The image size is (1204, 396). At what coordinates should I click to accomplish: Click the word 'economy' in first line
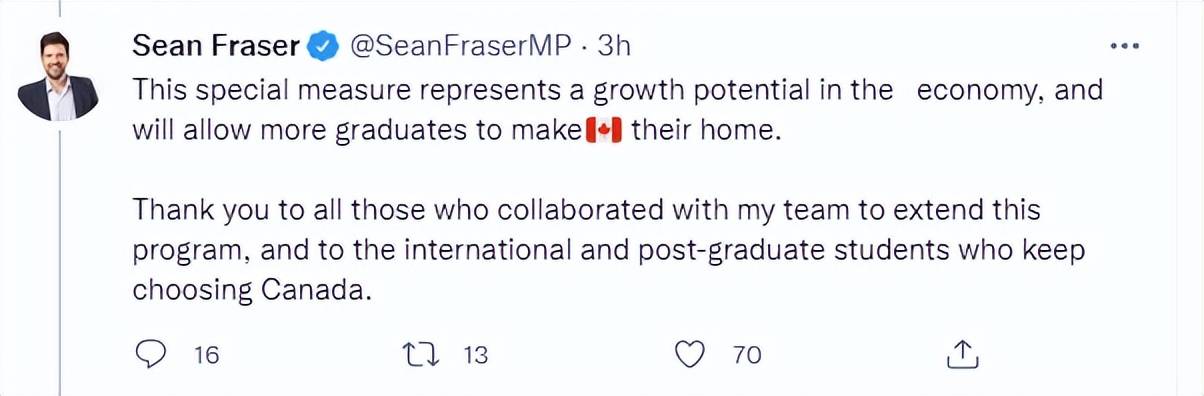click(980, 91)
